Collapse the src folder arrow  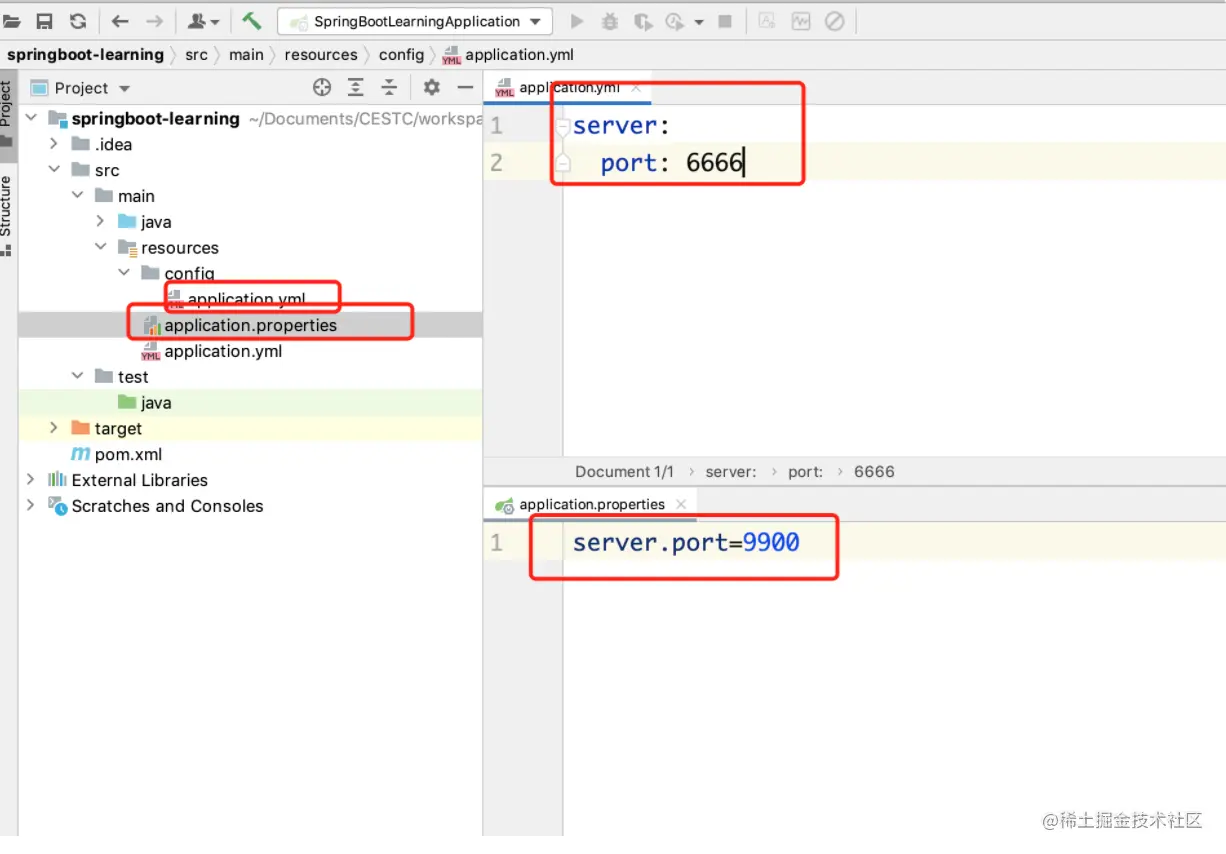54,170
